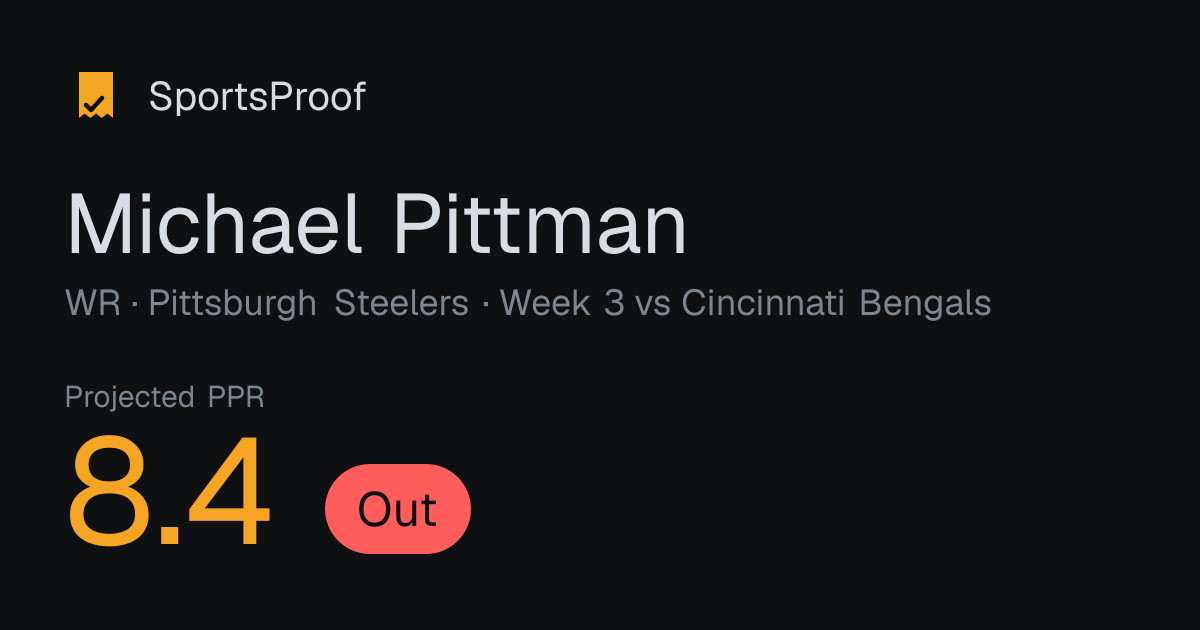Click the PPR abbreviation text

tap(237, 397)
